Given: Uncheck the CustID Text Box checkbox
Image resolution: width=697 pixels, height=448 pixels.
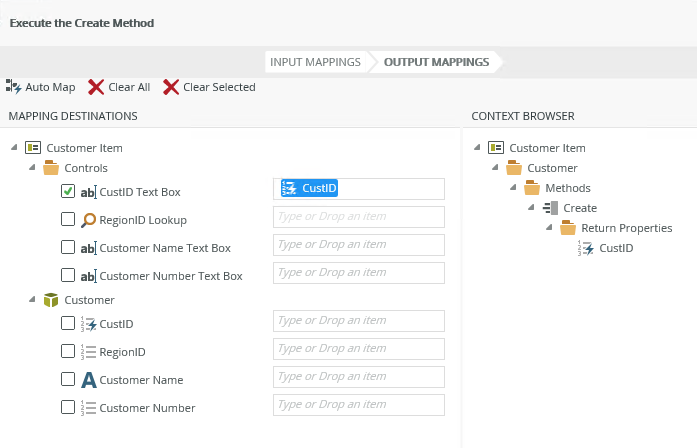Looking at the screenshot, I should click(x=68, y=192).
